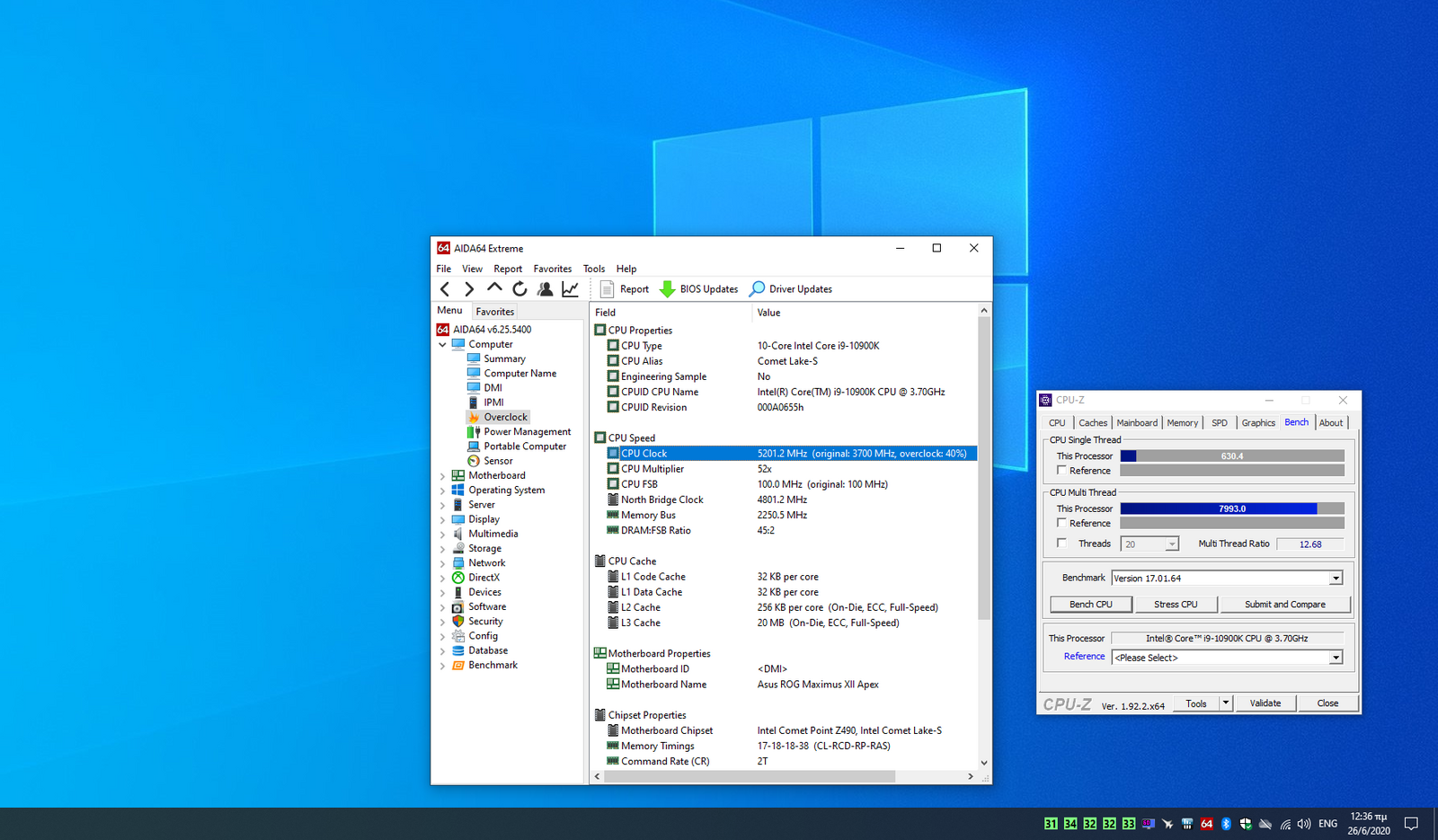Open network Wi-Fi tray icon
This screenshot has height=840, width=1438.
click(x=1285, y=824)
